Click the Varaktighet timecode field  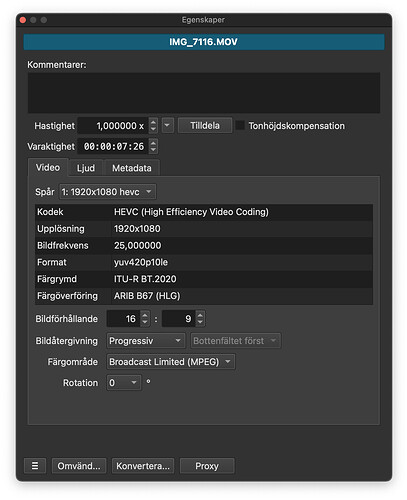click(x=113, y=146)
